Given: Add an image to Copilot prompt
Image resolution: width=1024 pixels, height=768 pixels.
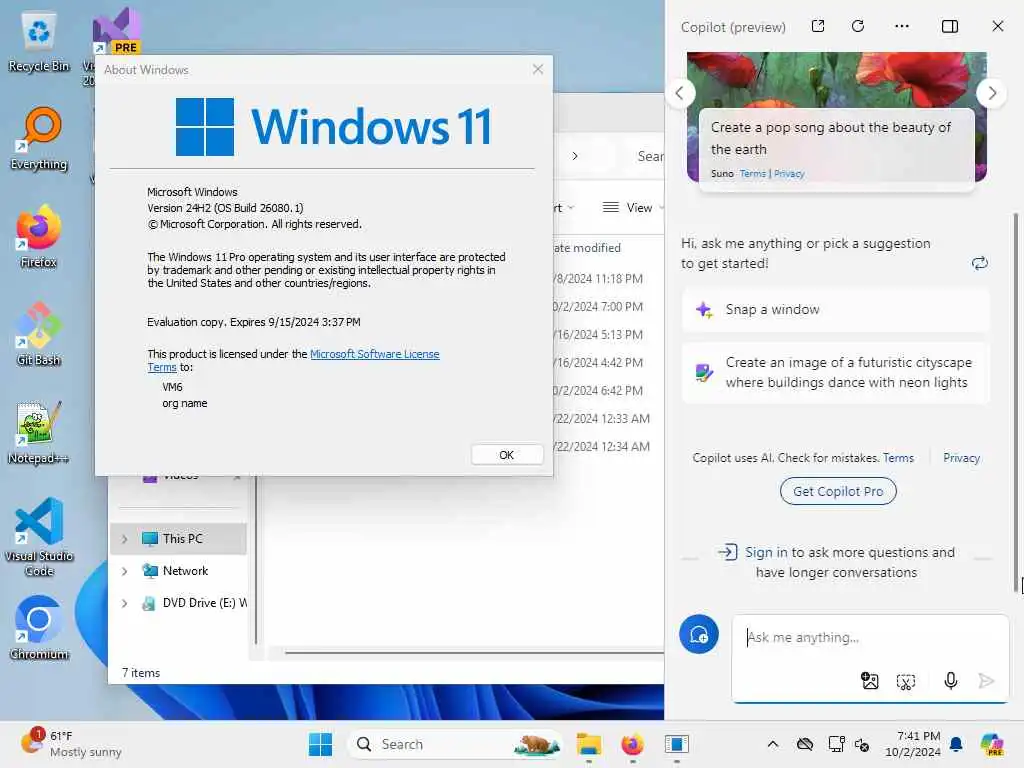Looking at the screenshot, I should point(869,681).
